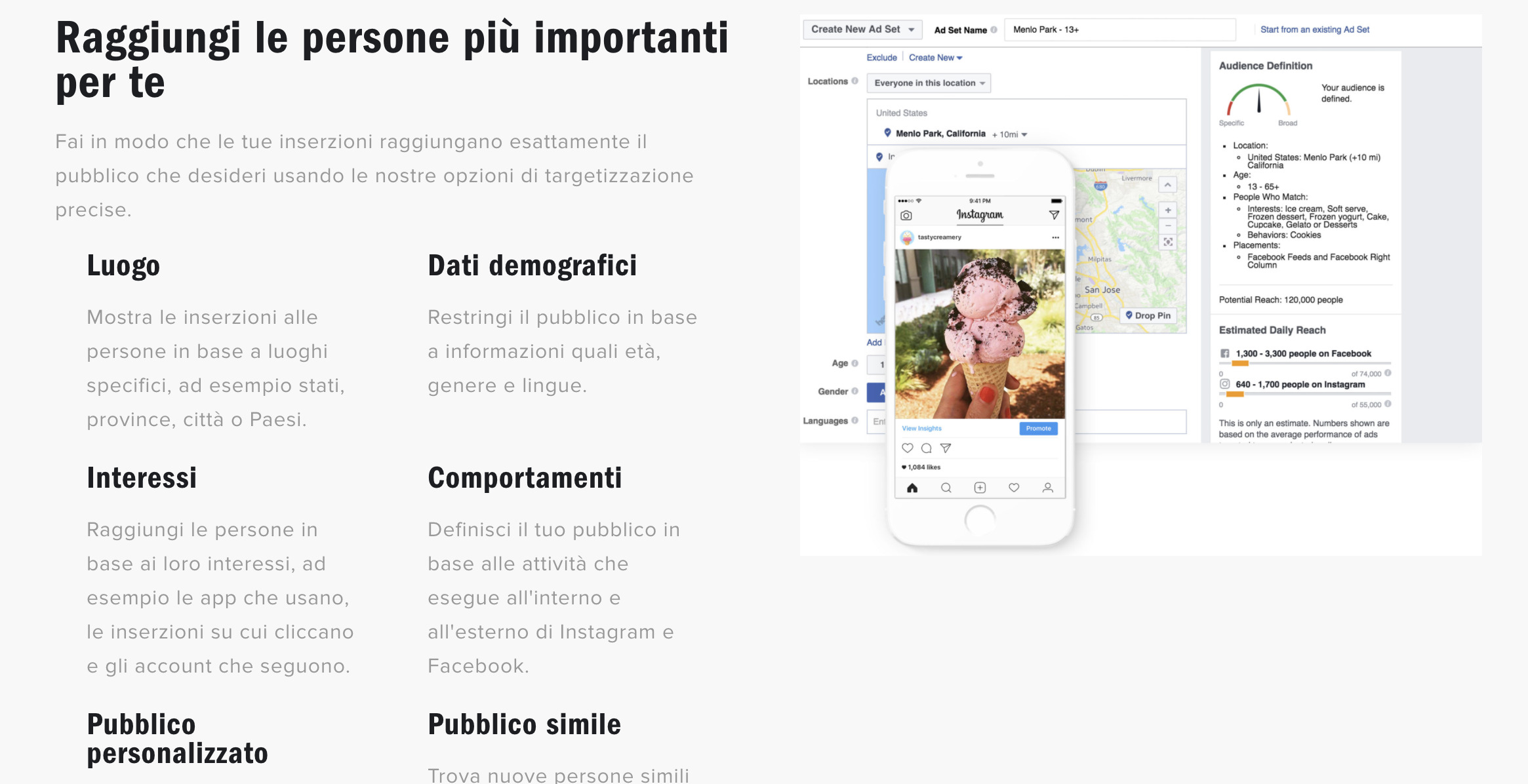Open direct messages paper plane icon
This screenshot has height=784, width=1528.
(1054, 215)
